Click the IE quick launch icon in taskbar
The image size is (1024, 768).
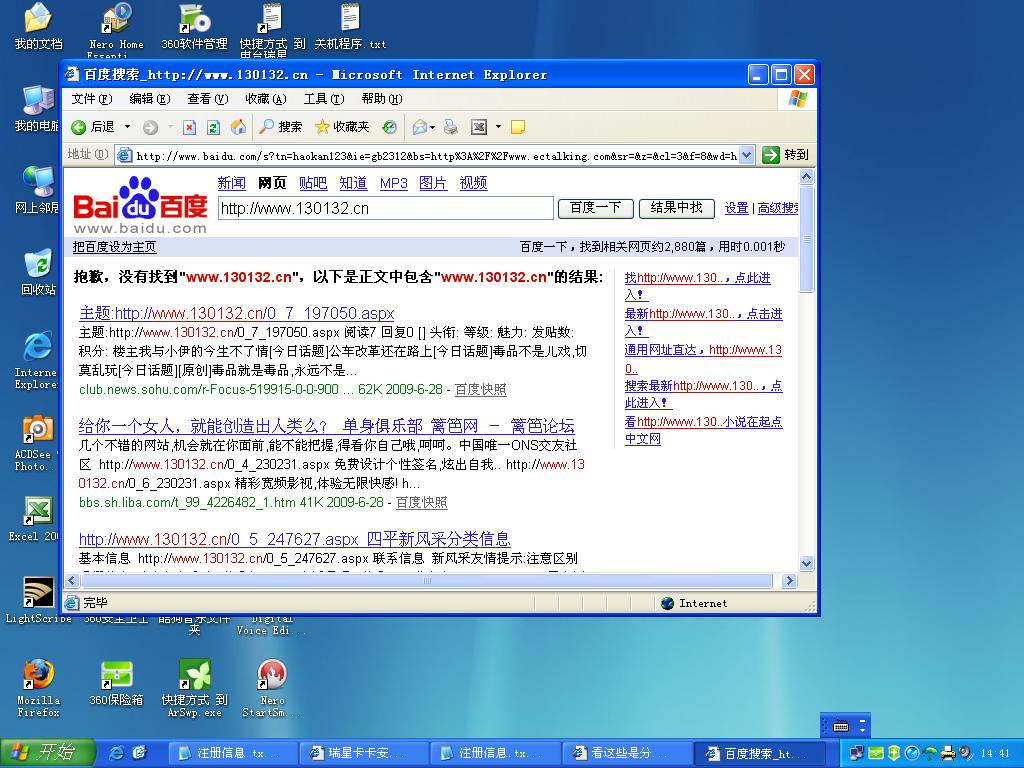[x=117, y=753]
